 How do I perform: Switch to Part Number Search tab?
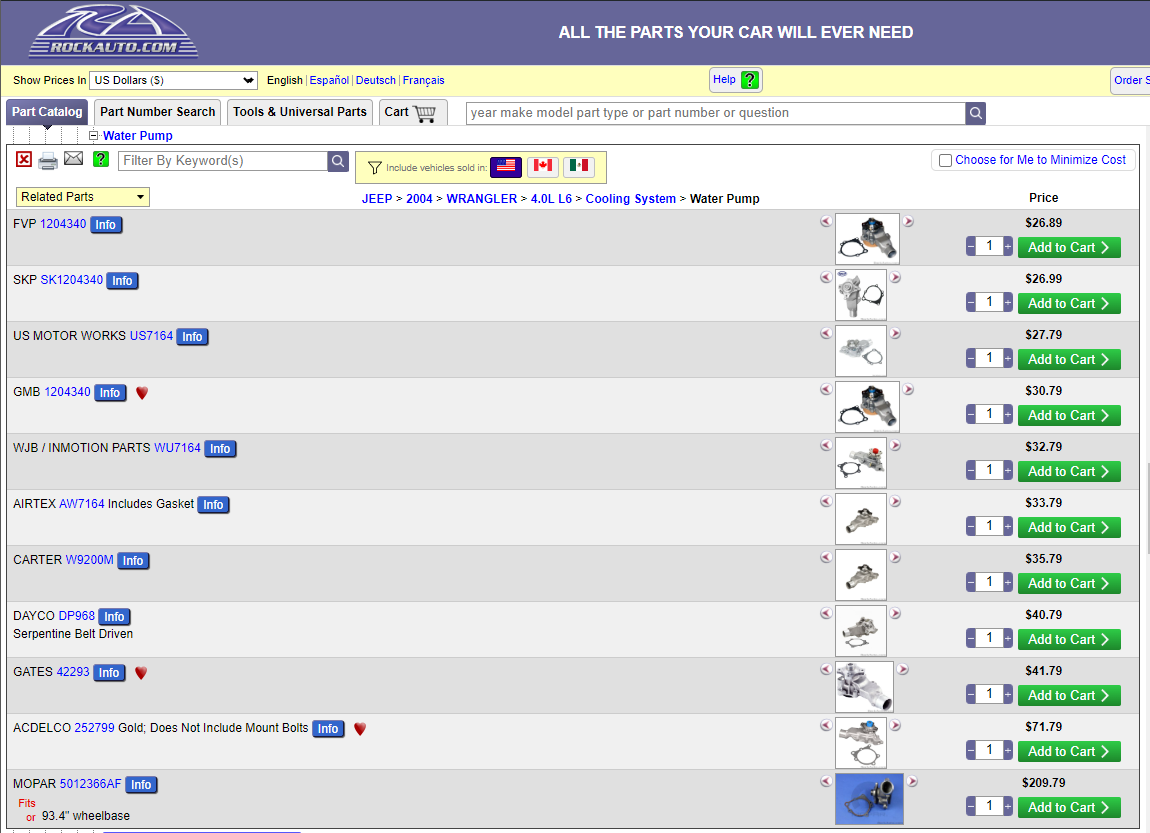[157, 112]
